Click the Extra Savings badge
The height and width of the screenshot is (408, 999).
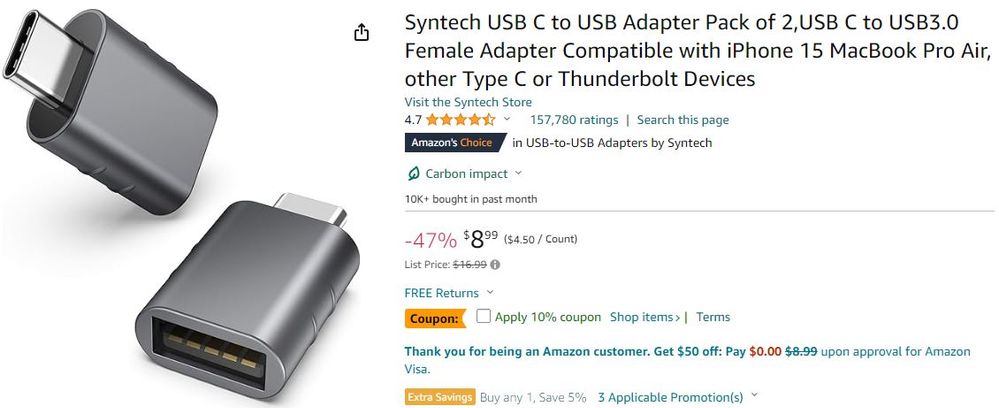[440, 397]
